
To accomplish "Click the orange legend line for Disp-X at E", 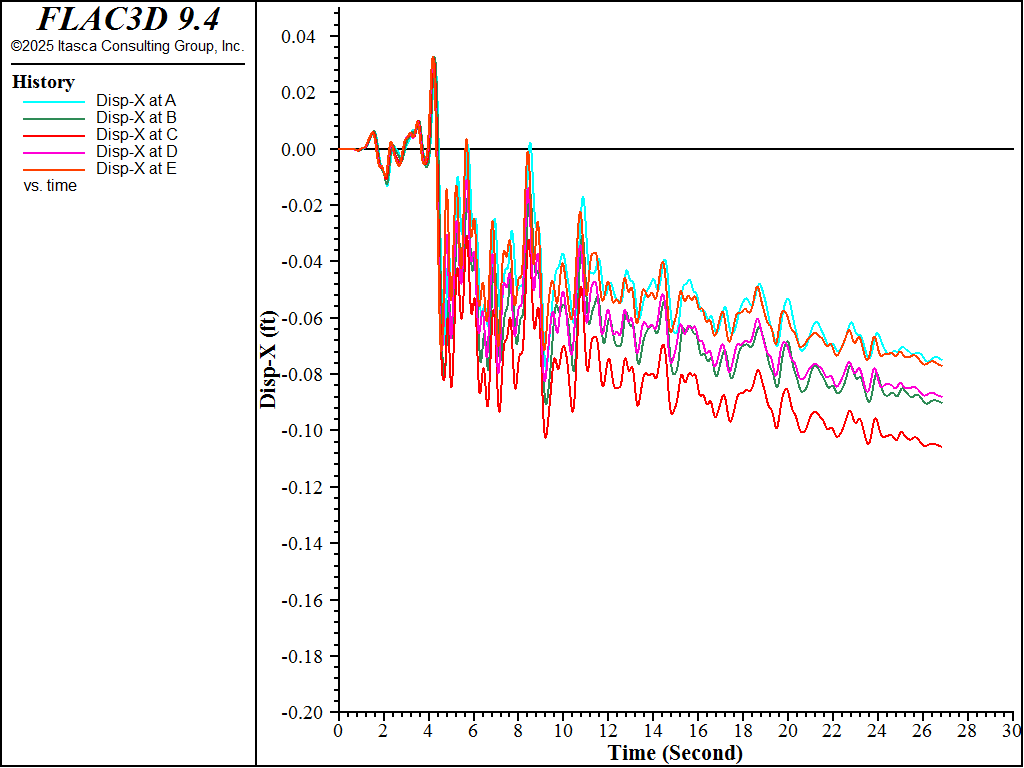I will click(x=55, y=169).
